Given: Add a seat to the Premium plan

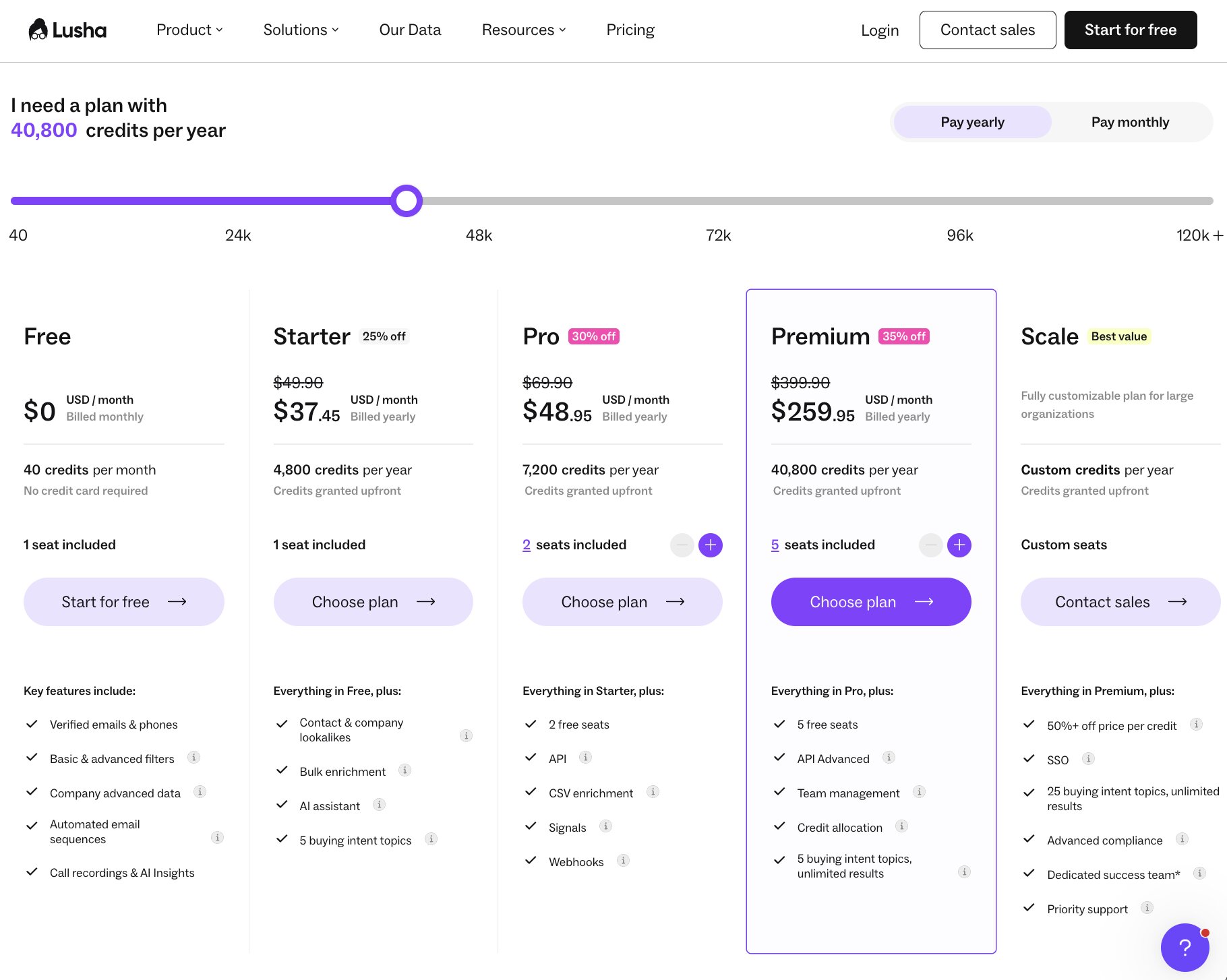Looking at the screenshot, I should pos(959,545).
